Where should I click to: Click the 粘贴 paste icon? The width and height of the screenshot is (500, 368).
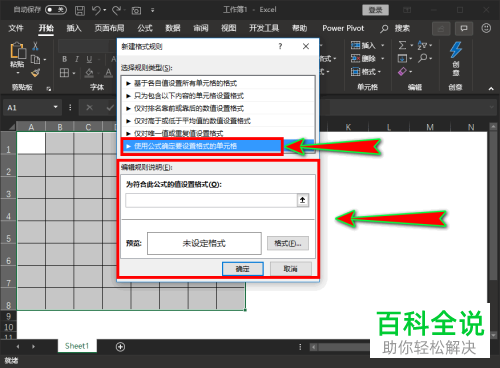click(x=18, y=51)
